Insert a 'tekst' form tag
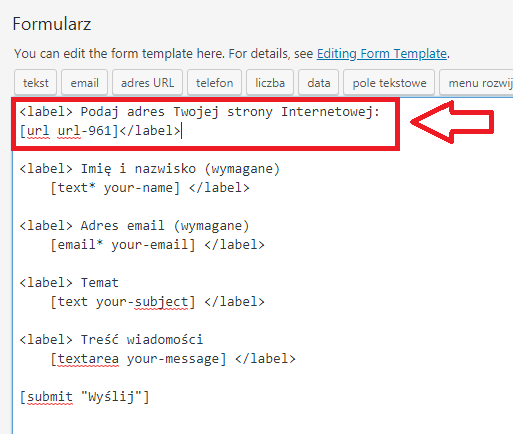The width and height of the screenshot is (513, 434). (35, 83)
